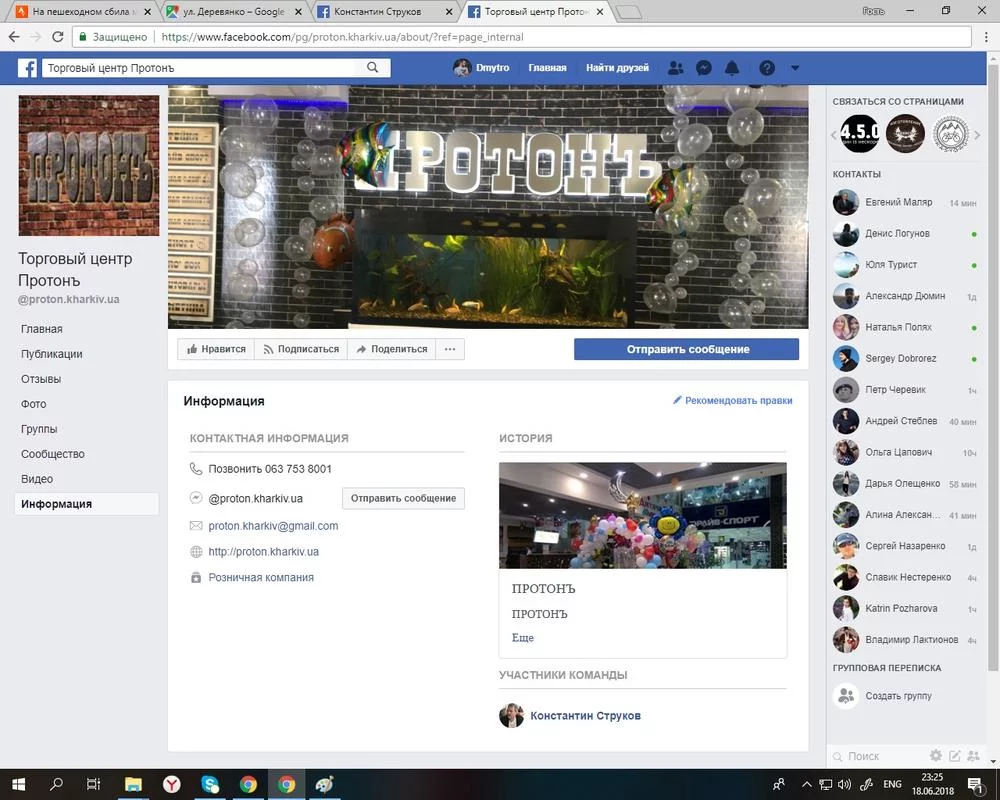Open Сообщество in page sidebar
Viewport: 1000px width, 800px height.
click(x=53, y=454)
